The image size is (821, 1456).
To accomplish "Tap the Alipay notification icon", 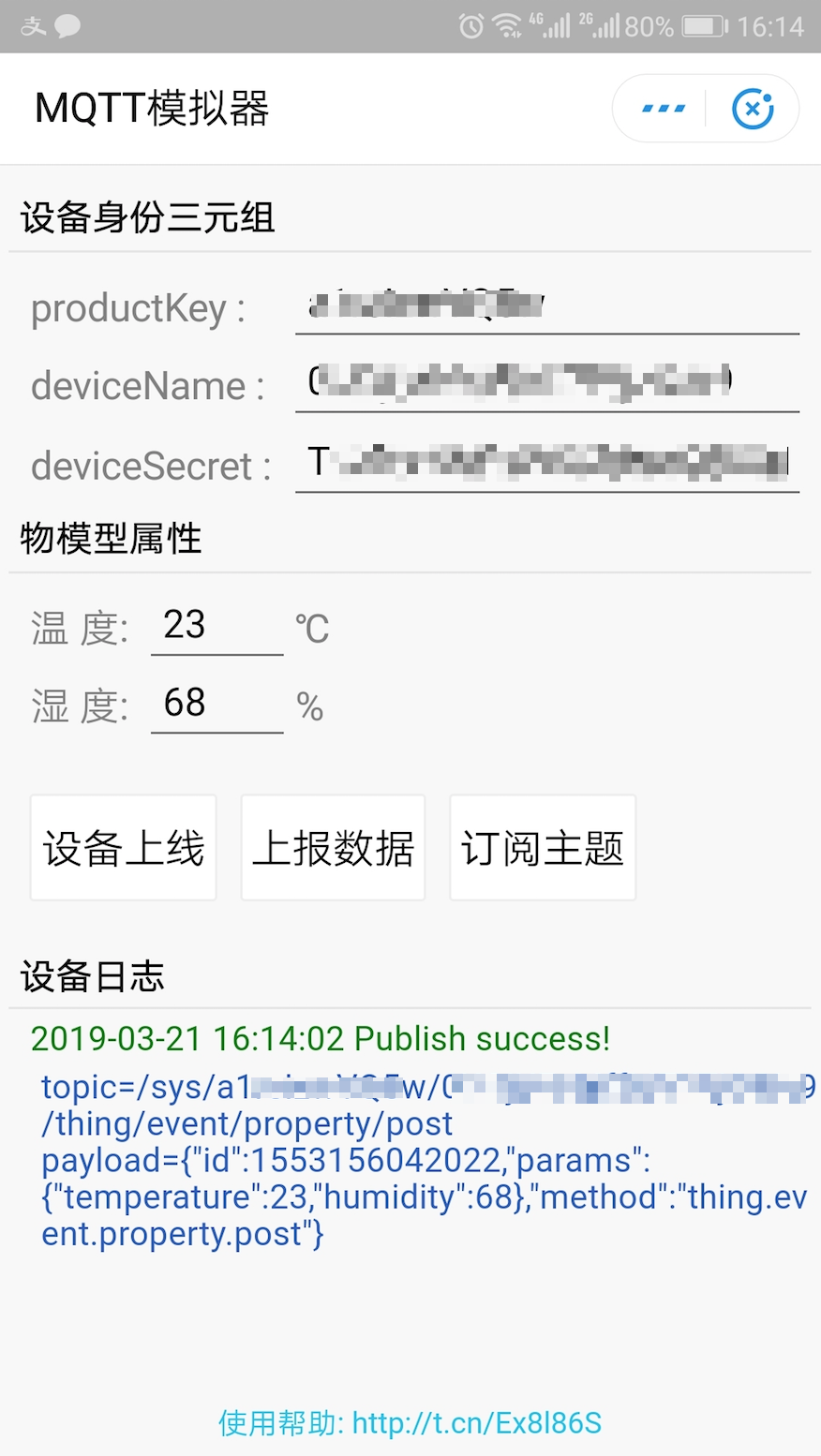I will [33, 26].
